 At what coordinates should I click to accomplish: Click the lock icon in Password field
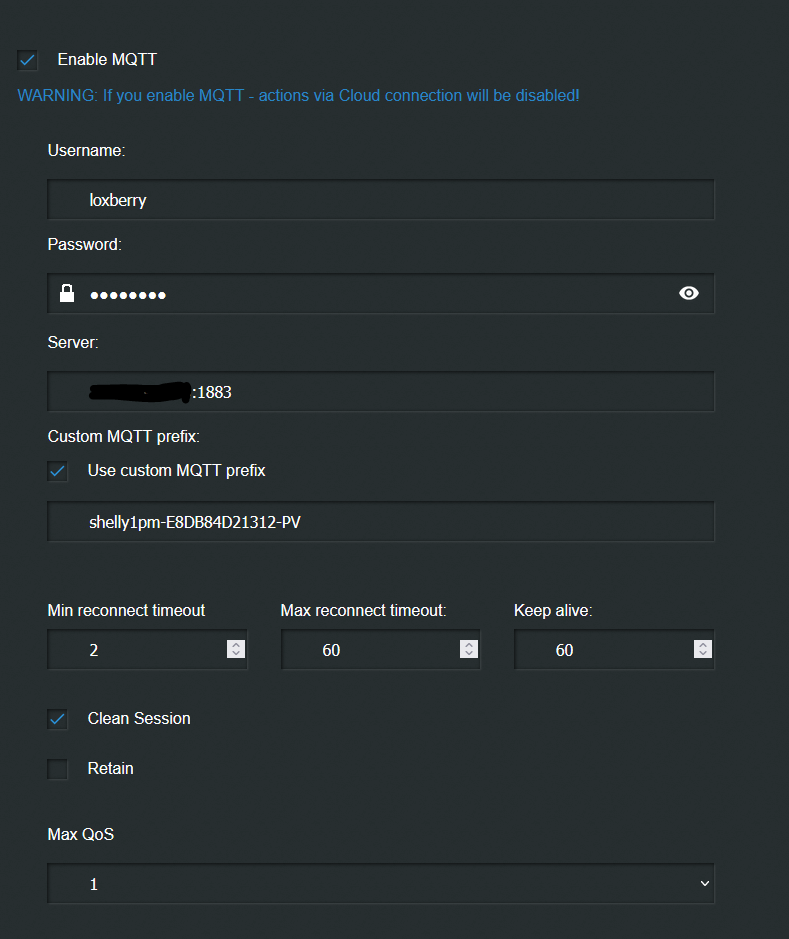click(x=67, y=293)
